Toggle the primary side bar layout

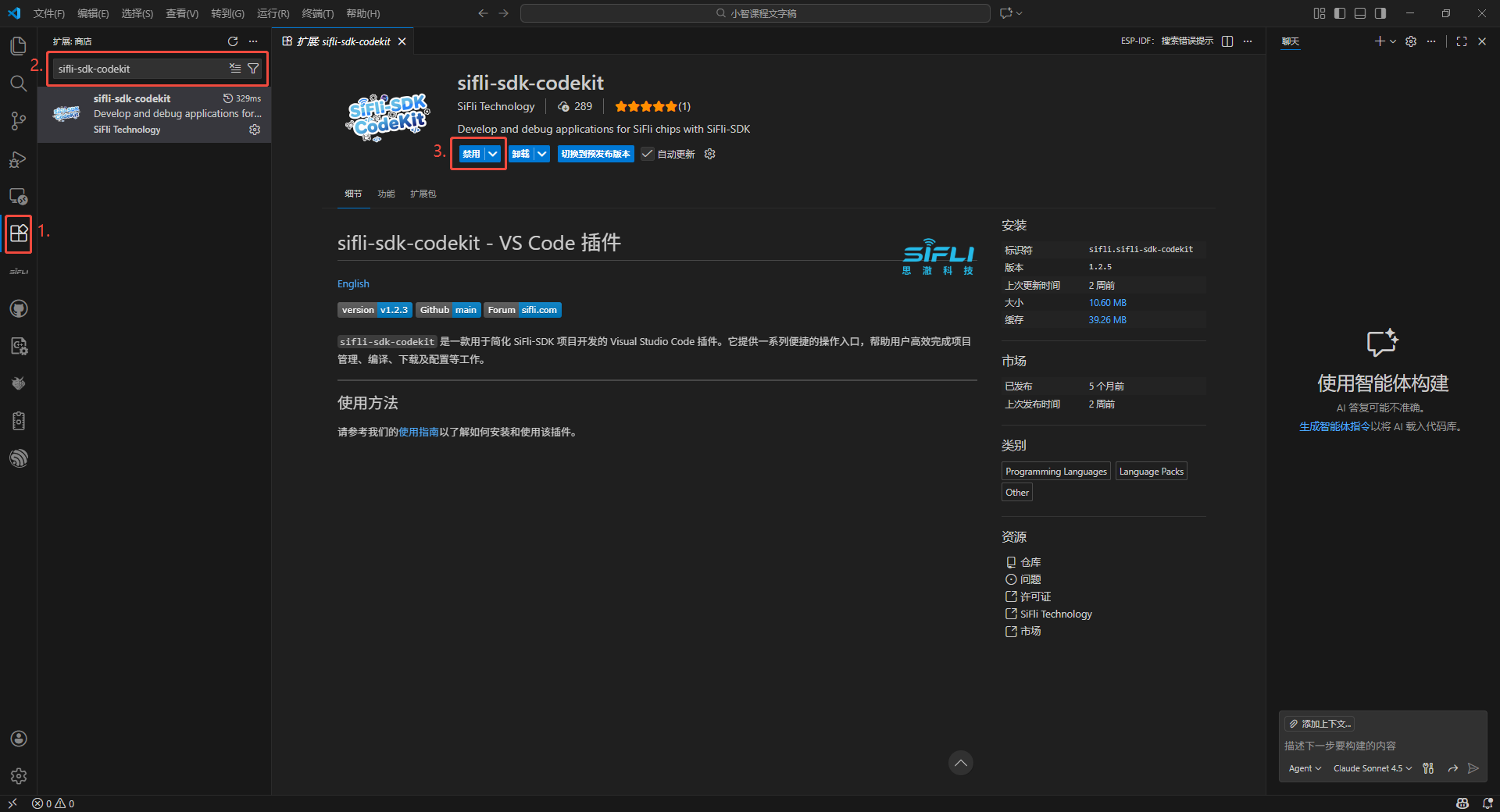pyautogui.click(x=1340, y=13)
